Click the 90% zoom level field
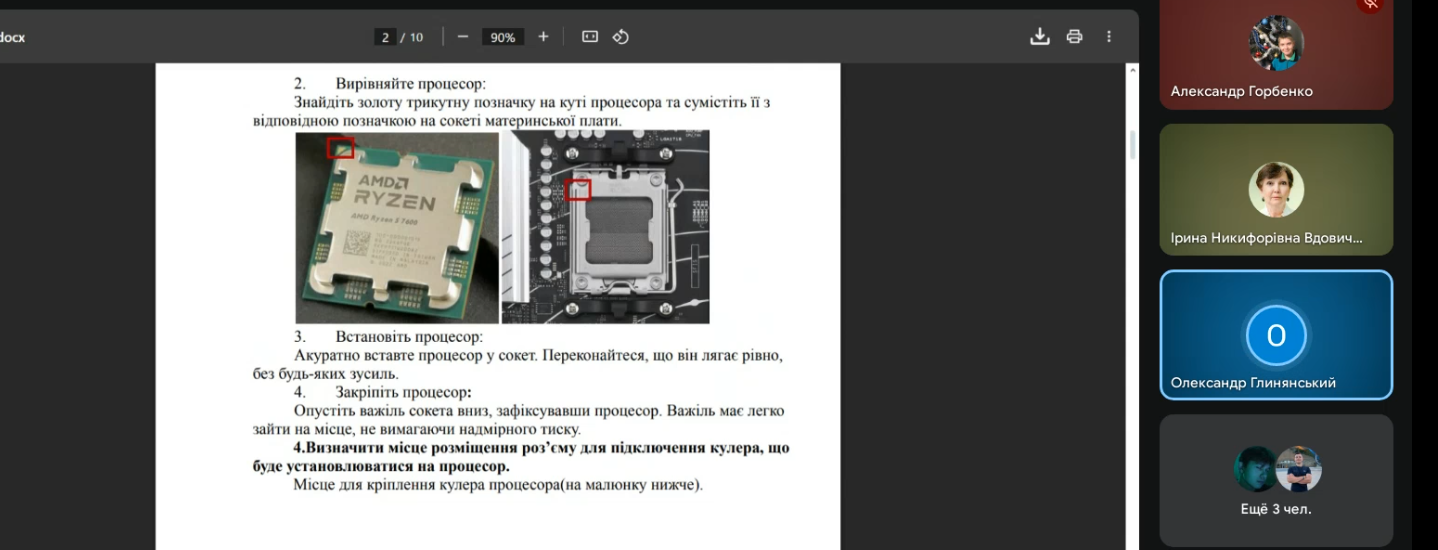 click(502, 37)
